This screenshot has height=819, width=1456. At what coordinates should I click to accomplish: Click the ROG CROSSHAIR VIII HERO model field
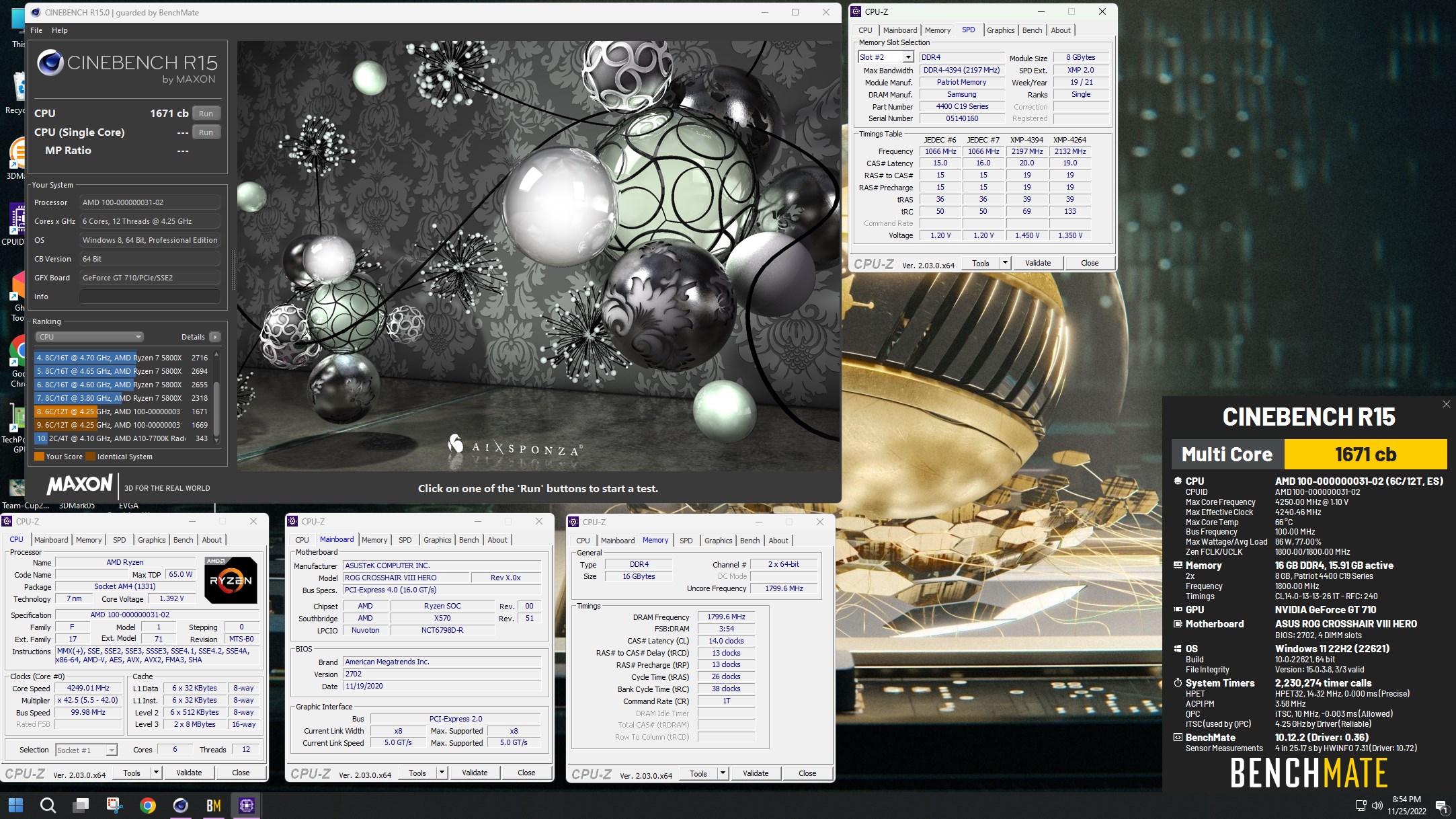tap(405, 578)
